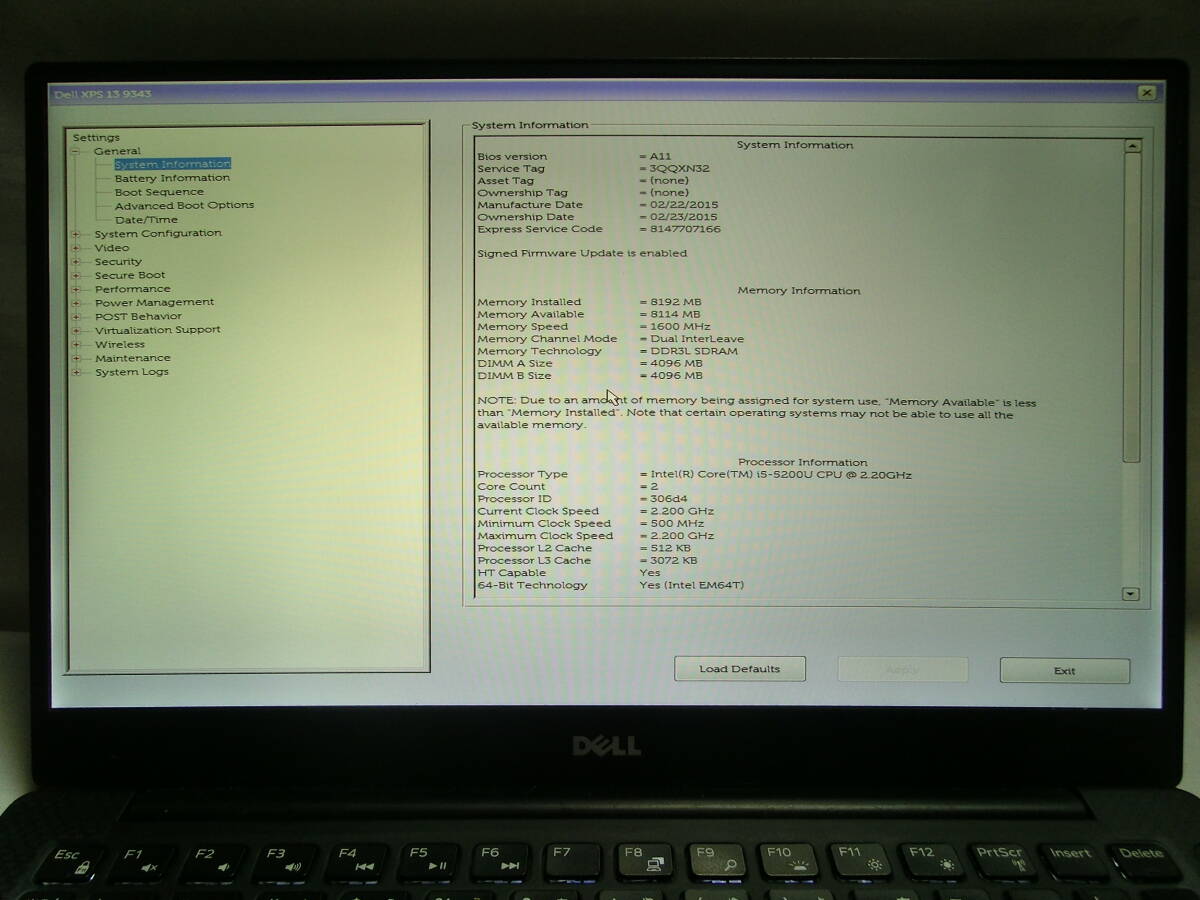The height and width of the screenshot is (900, 1200).
Task: Click the Memory Information section heading
Action: click(x=799, y=291)
